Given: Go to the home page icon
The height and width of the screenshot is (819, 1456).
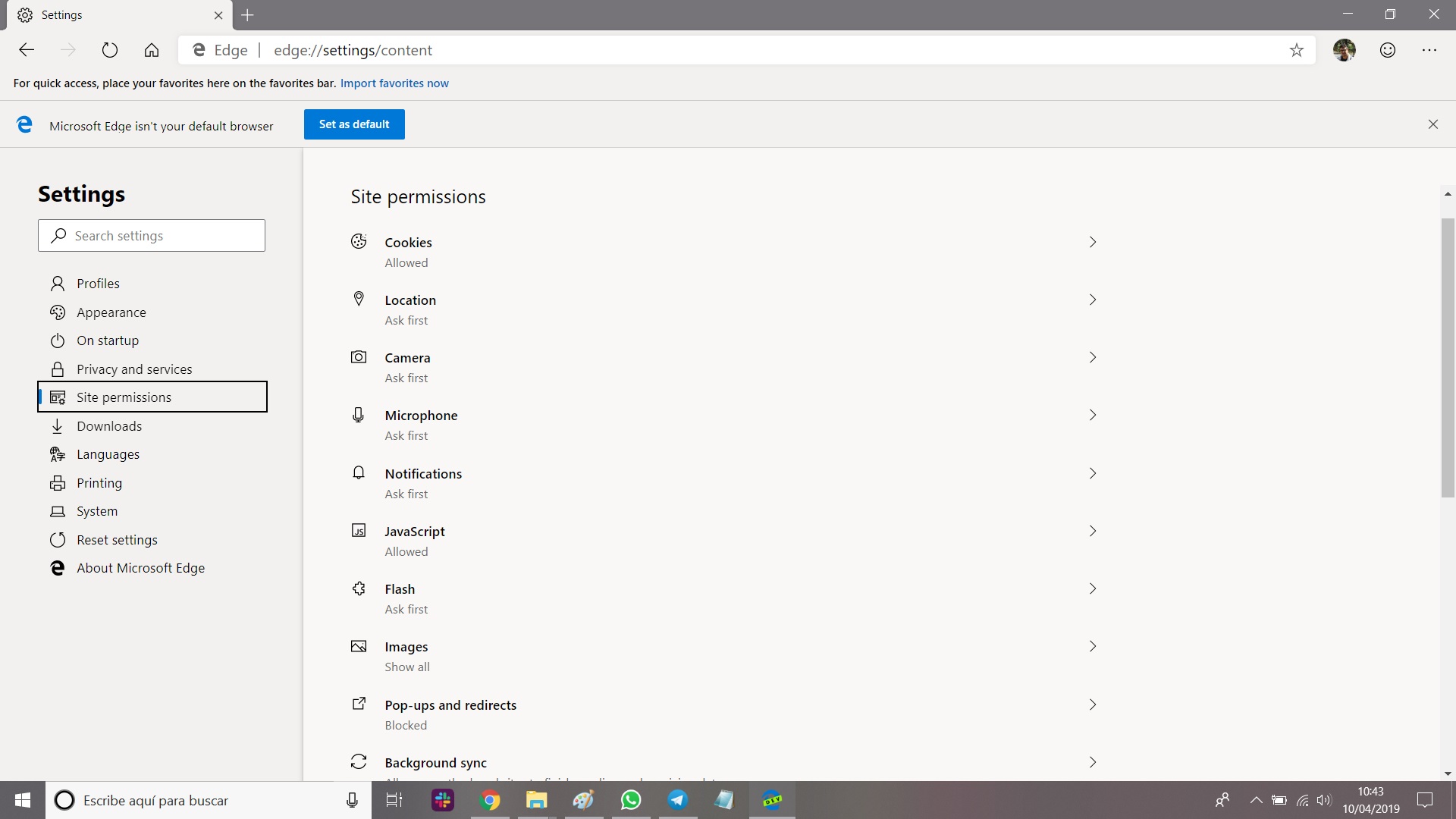Looking at the screenshot, I should pyautogui.click(x=152, y=50).
